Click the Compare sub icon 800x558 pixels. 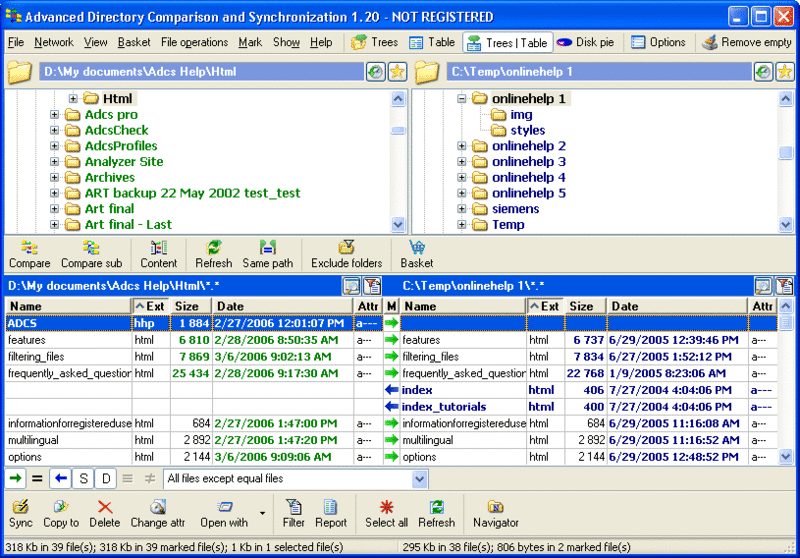tap(91, 248)
